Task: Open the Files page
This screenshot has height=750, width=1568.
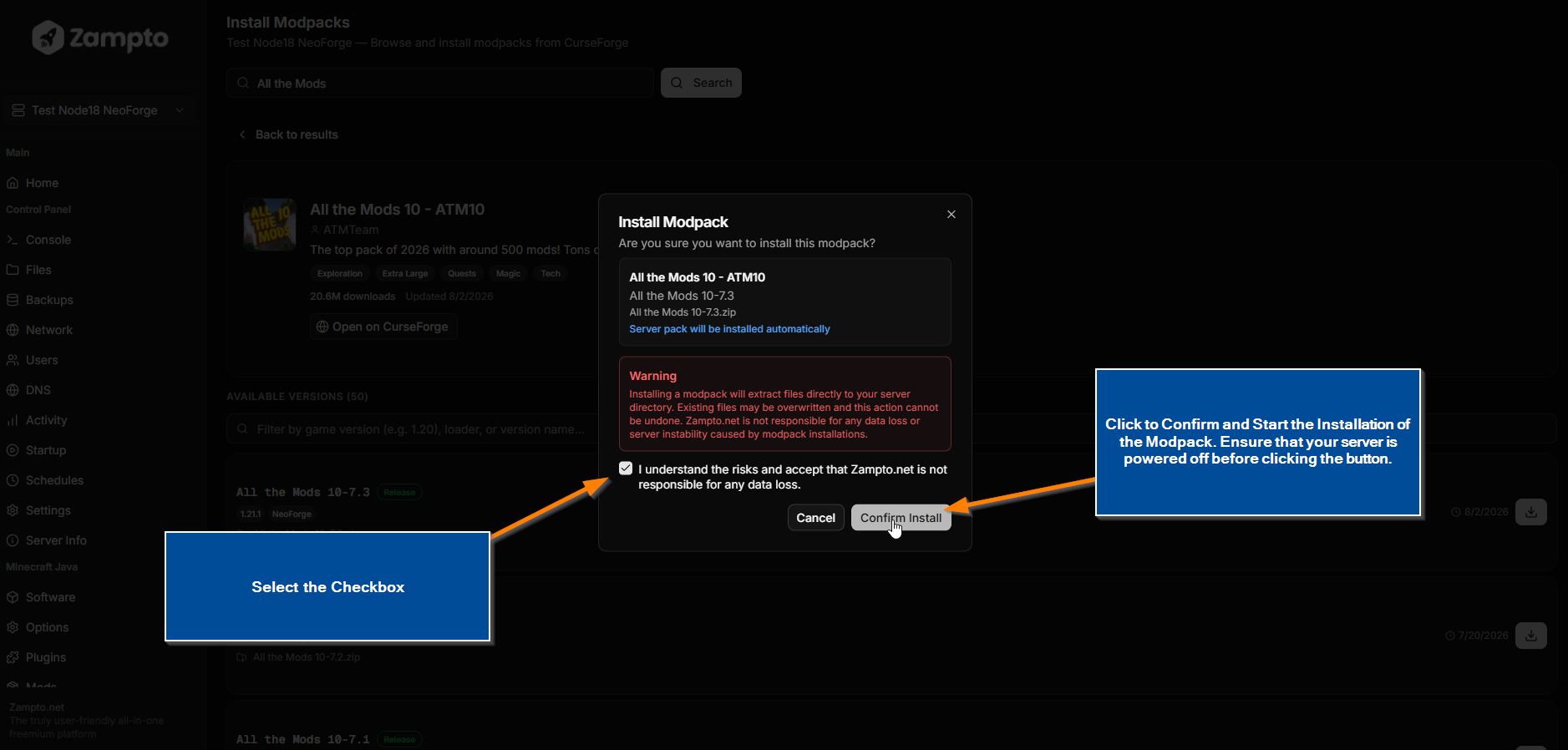Action: point(38,270)
